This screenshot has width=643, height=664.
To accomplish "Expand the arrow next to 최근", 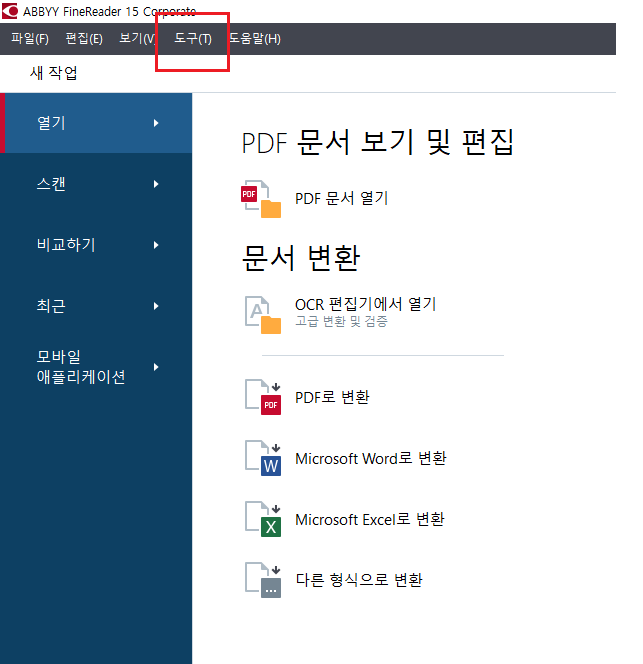I will pyautogui.click(x=156, y=306).
